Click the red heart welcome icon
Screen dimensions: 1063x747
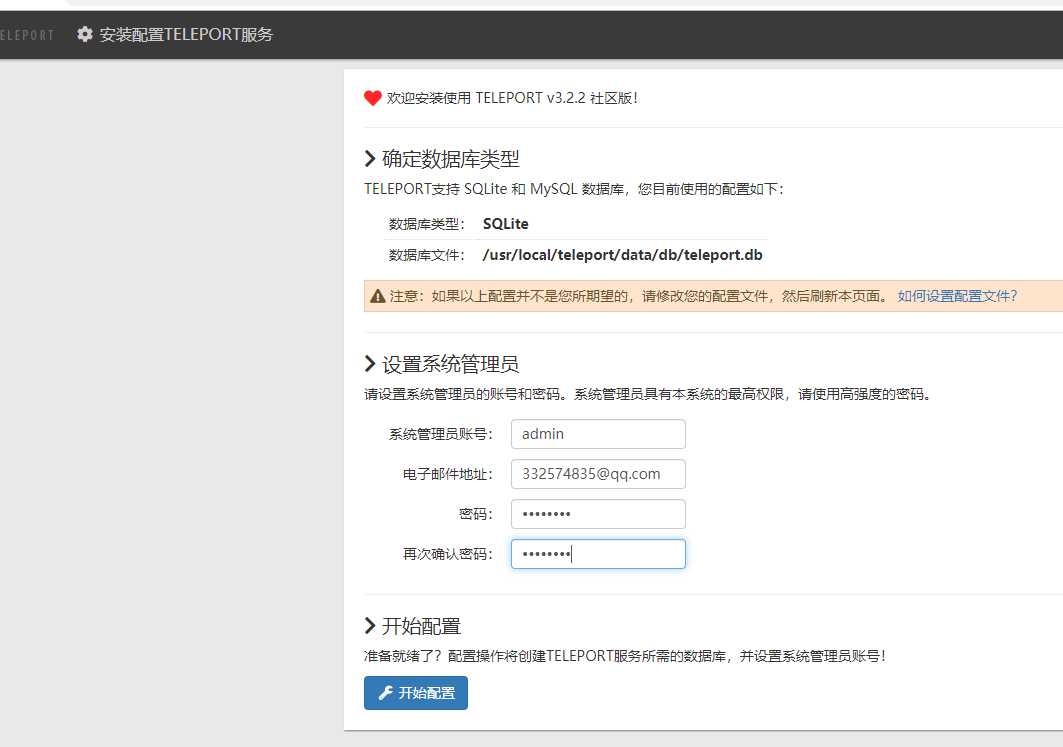[372, 98]
